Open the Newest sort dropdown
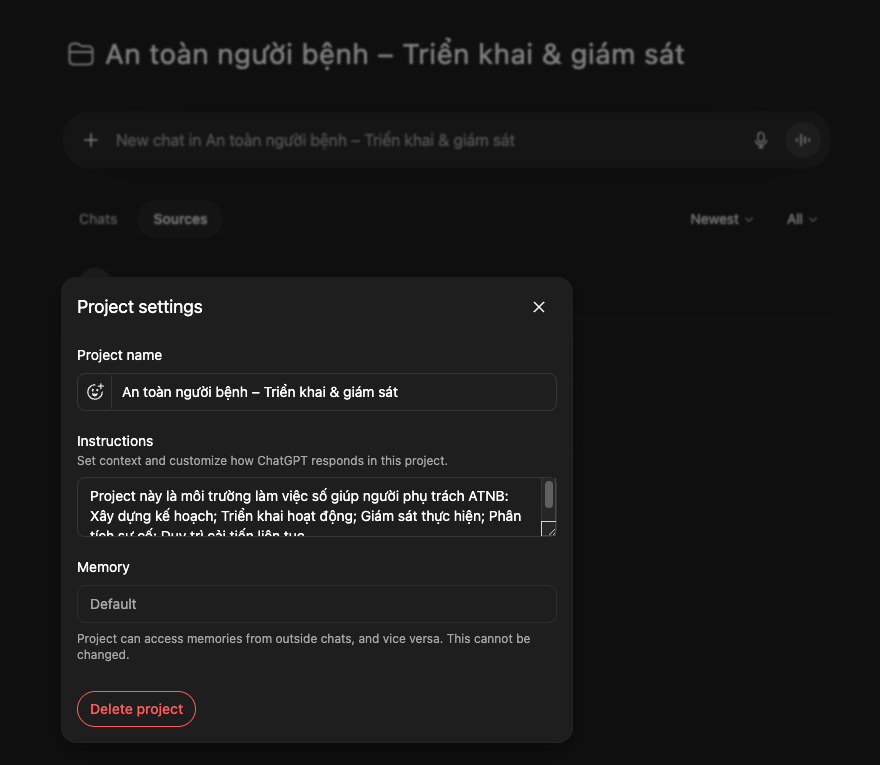 [721, 219]
